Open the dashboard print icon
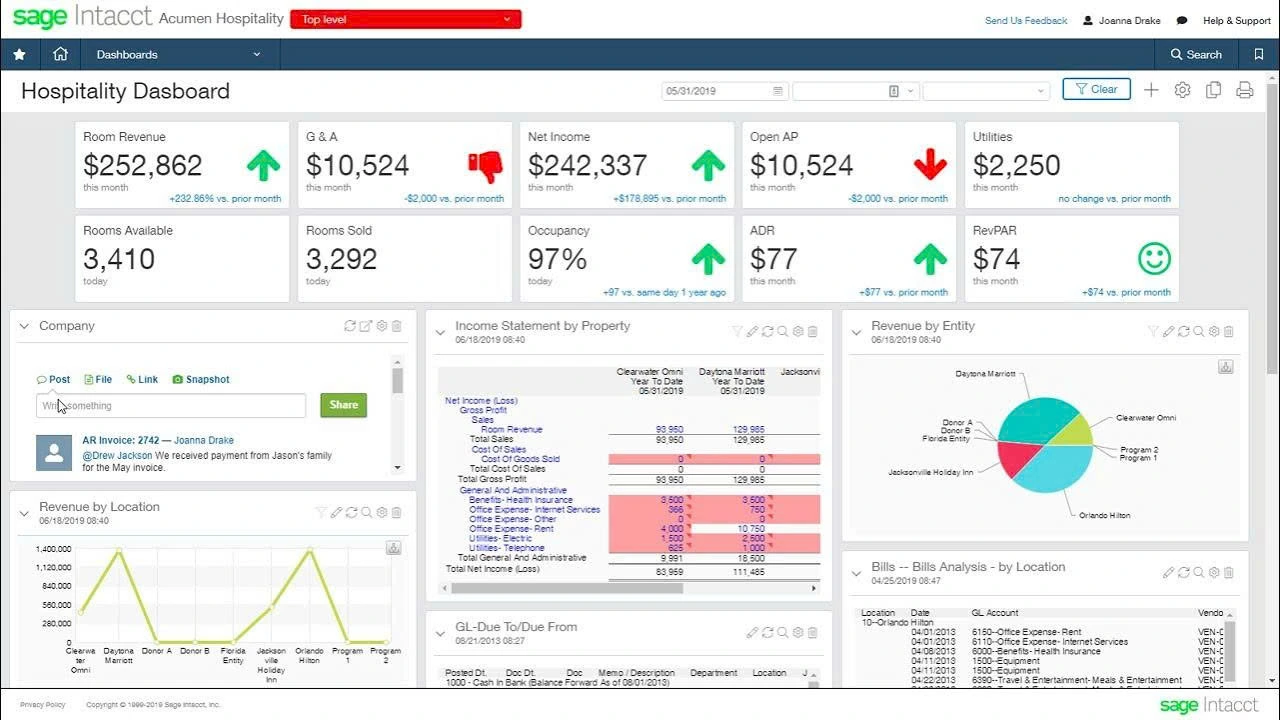Image resolution: width=1280 pixels, height=720 pixels. tap(1244, 89)
